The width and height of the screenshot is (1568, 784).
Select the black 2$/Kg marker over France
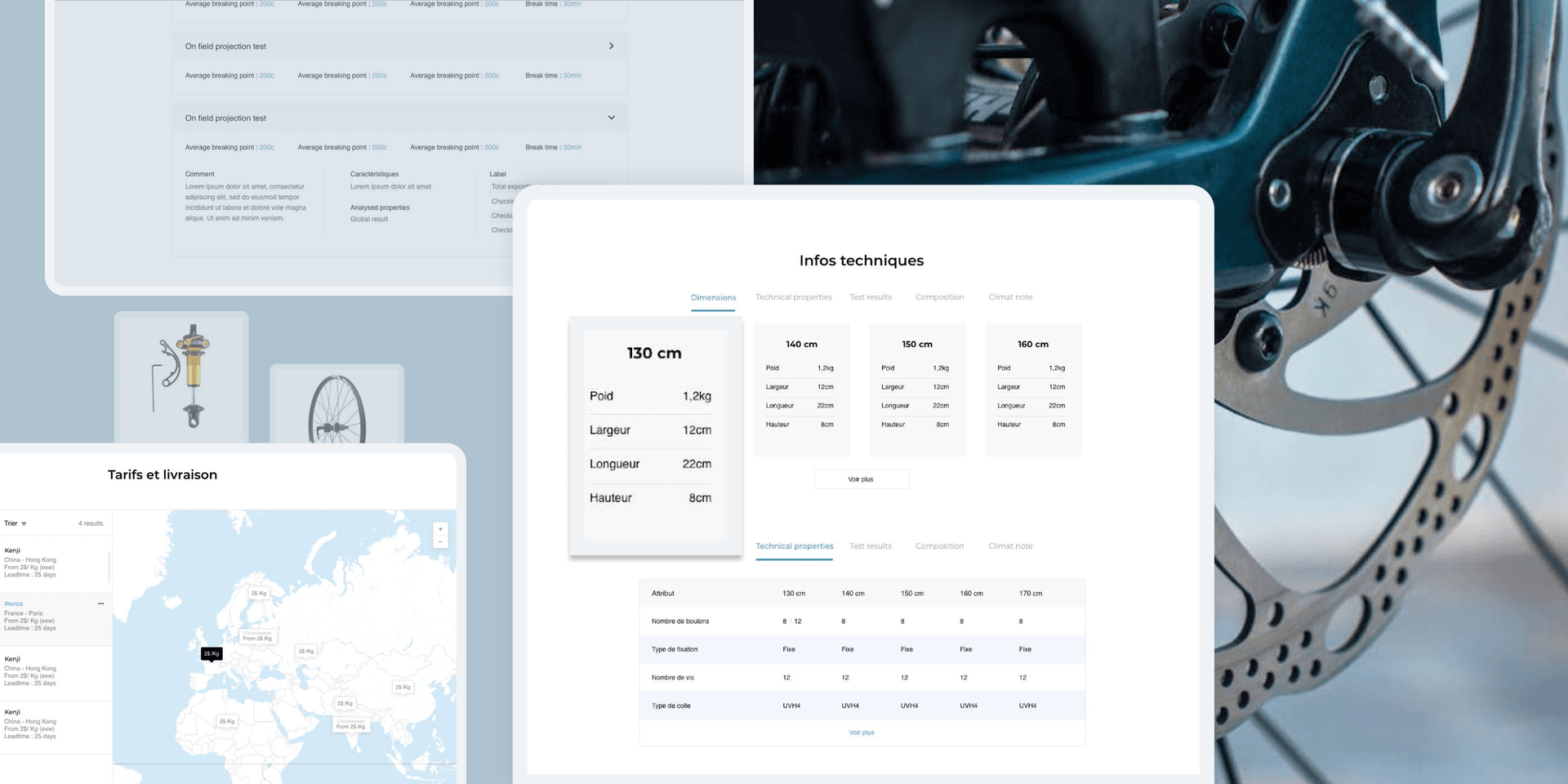pos(212,653)
